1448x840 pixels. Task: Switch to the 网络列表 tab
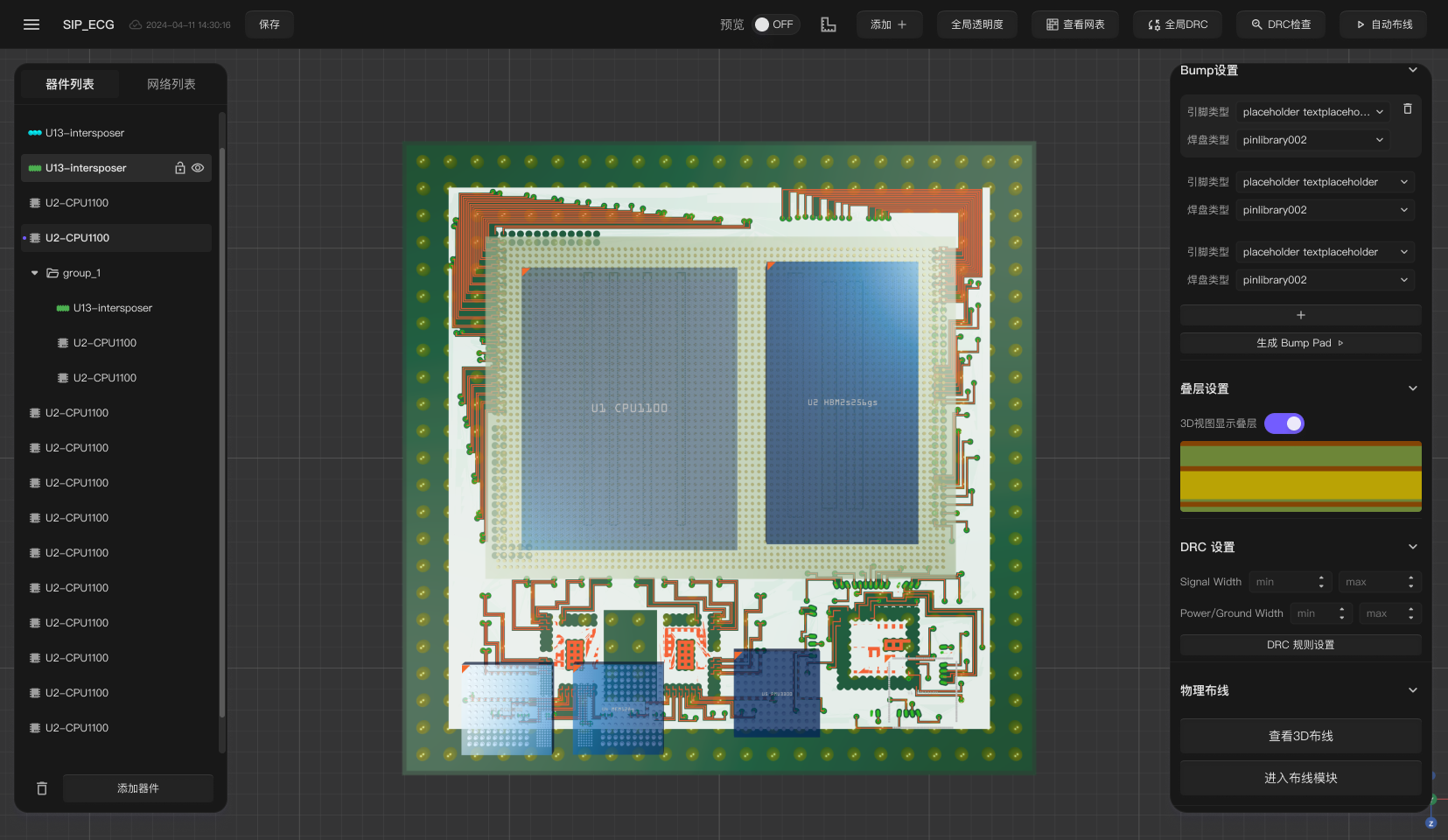tap(171, 84)
